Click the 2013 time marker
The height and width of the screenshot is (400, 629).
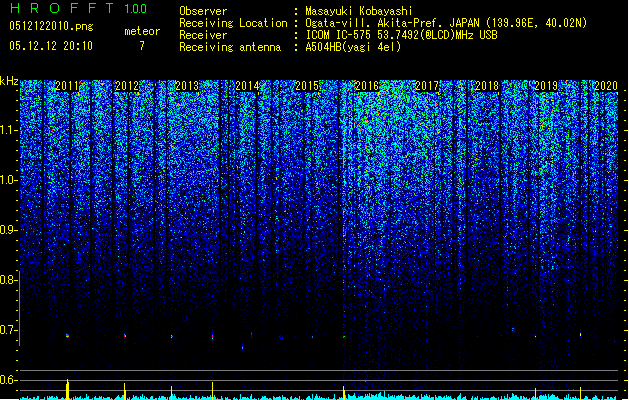187,86
